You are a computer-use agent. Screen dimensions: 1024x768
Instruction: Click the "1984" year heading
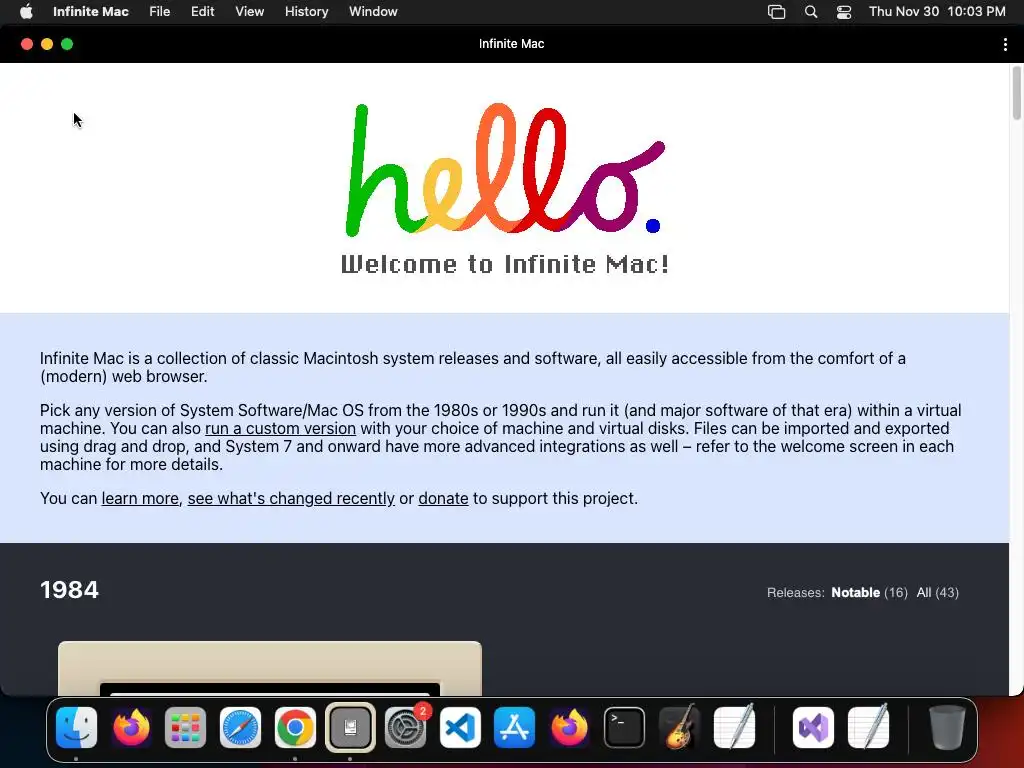(x=69, y=590)
